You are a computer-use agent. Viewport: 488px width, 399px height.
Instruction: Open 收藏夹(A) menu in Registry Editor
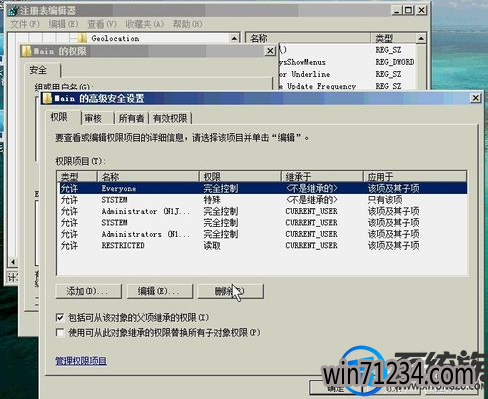tap(145, 24)
